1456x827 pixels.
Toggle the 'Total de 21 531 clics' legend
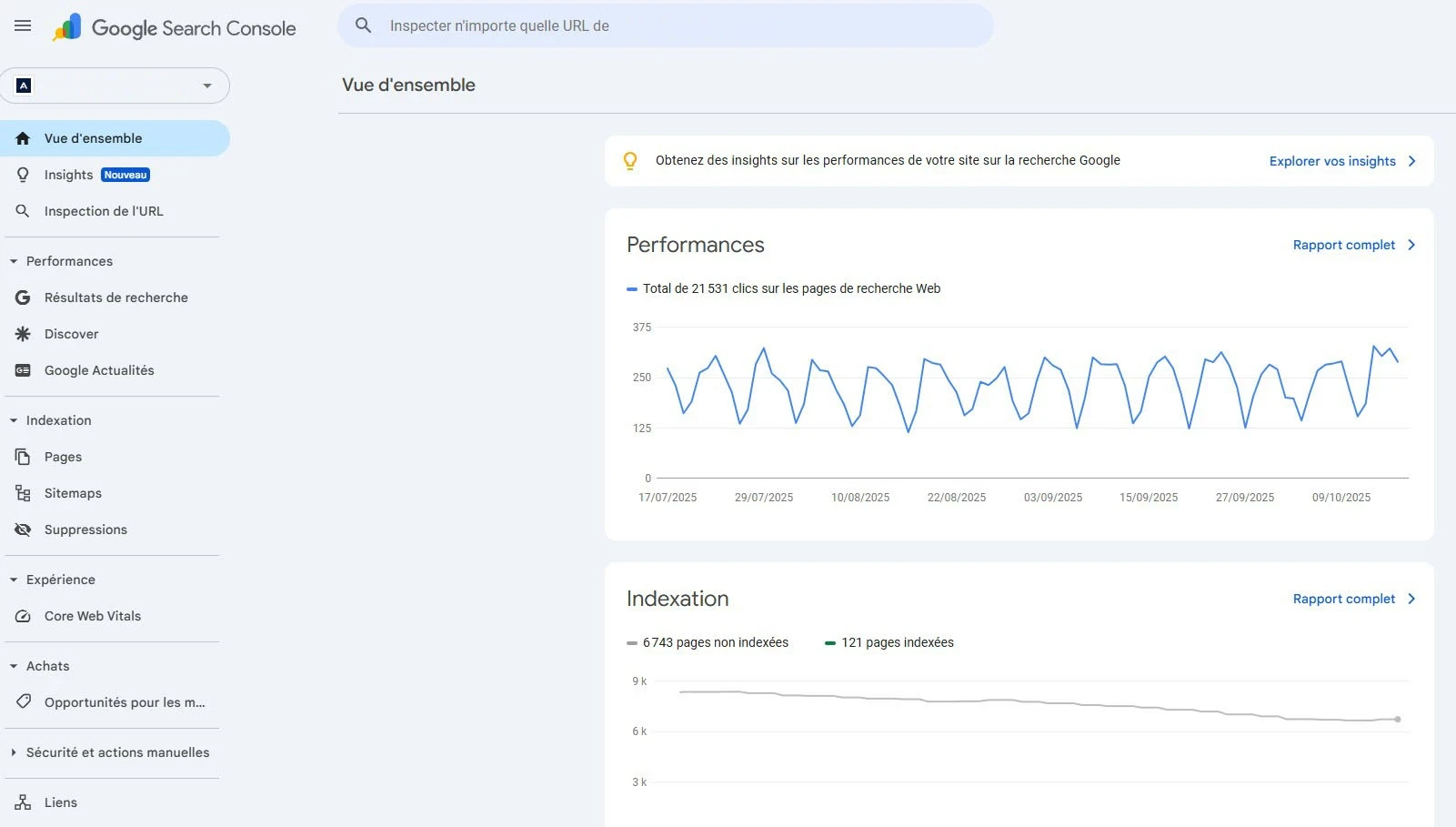click(784, 288)
